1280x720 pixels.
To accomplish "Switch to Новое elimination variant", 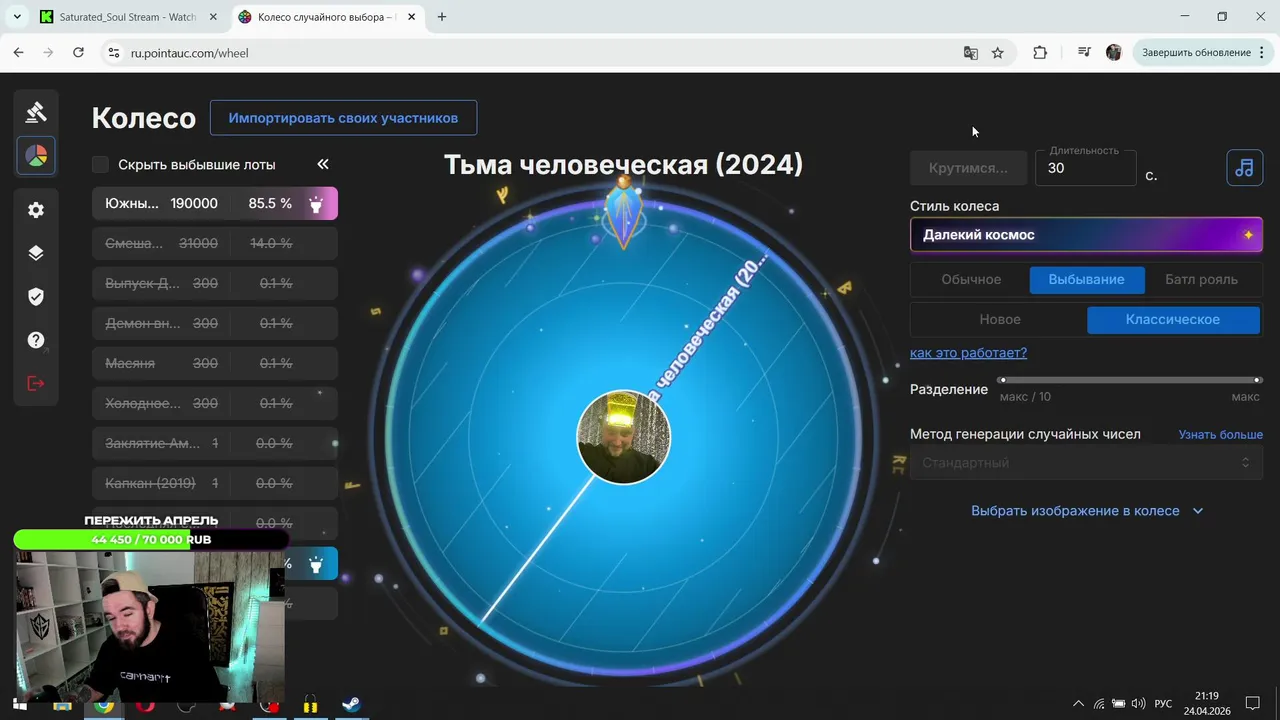I will pyautogui.click(x=1000, y=320).
